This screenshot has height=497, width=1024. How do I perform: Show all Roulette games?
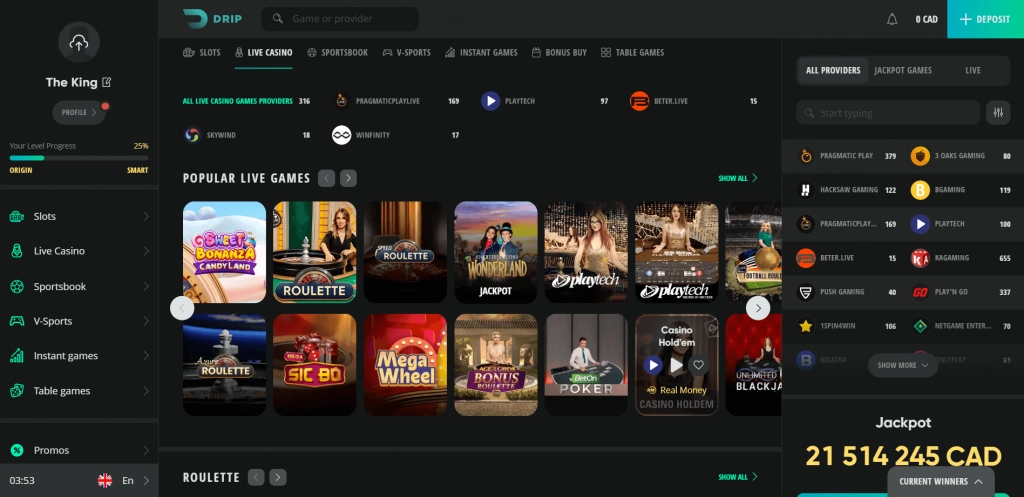coord(738,477)
